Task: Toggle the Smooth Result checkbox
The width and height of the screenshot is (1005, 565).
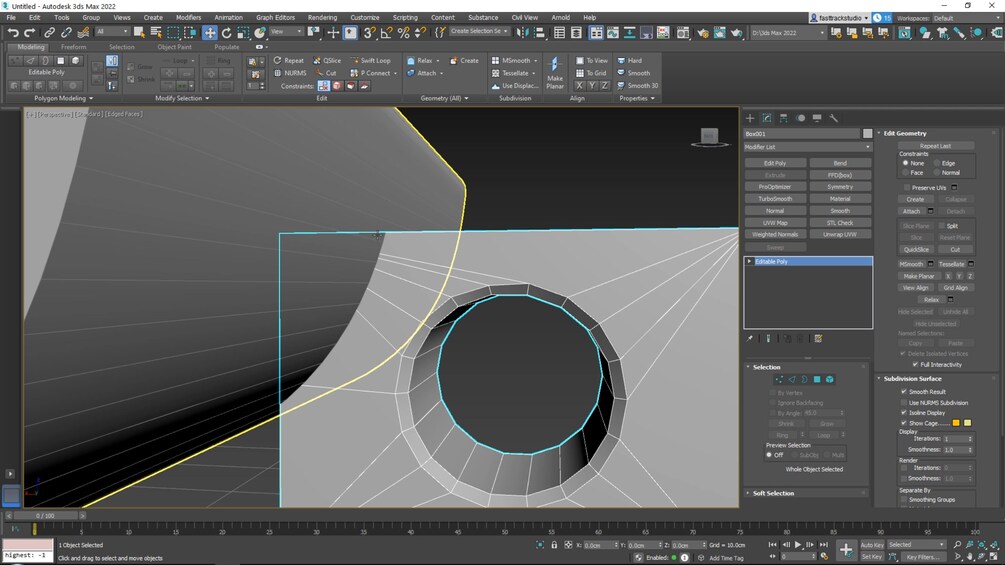Action: 904,392
